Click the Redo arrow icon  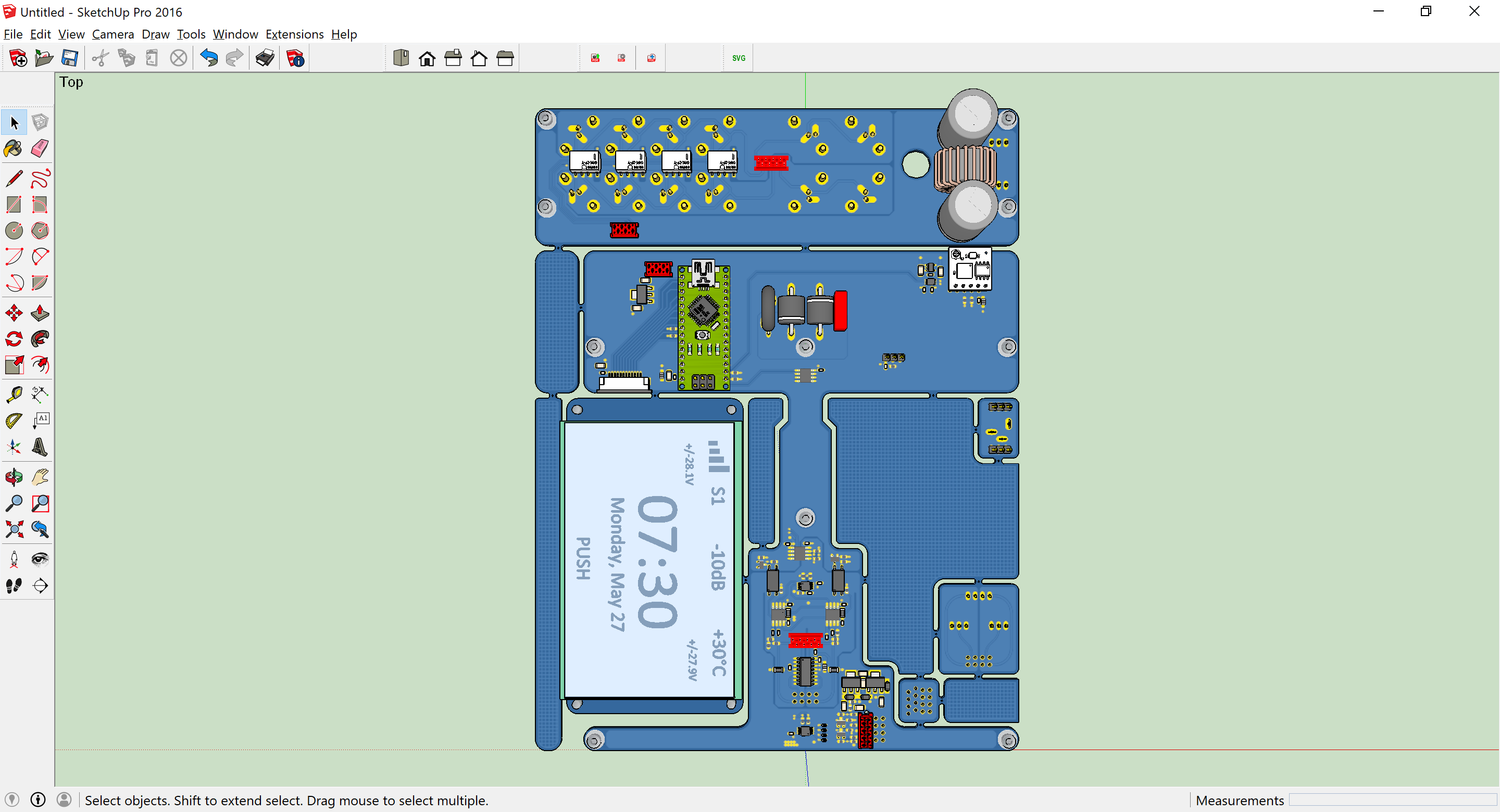[235, 58]
